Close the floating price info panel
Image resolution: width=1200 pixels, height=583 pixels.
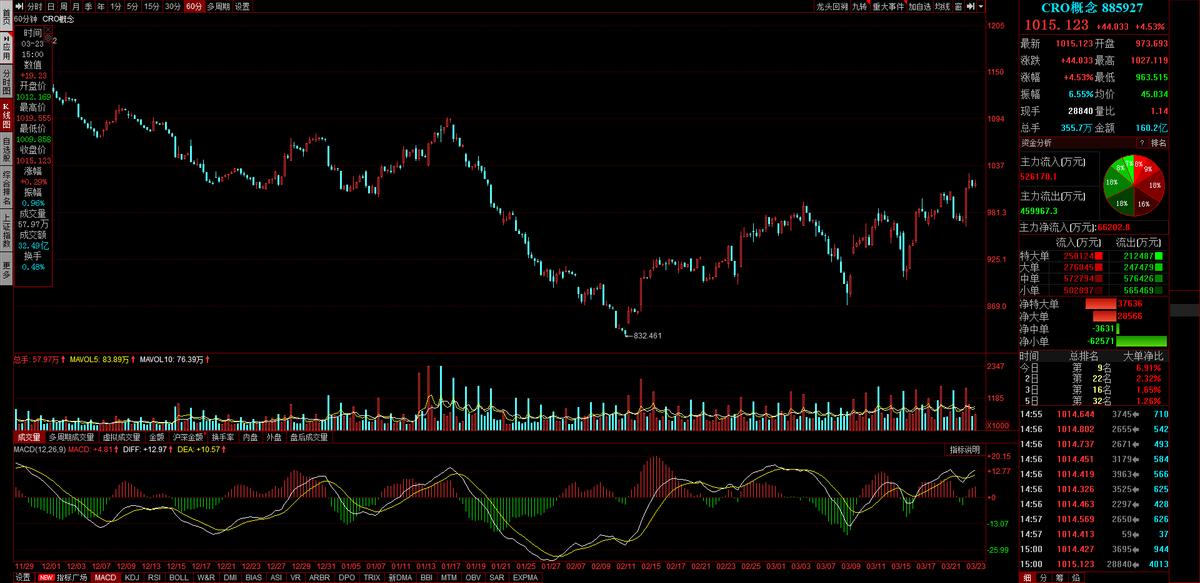47,30
